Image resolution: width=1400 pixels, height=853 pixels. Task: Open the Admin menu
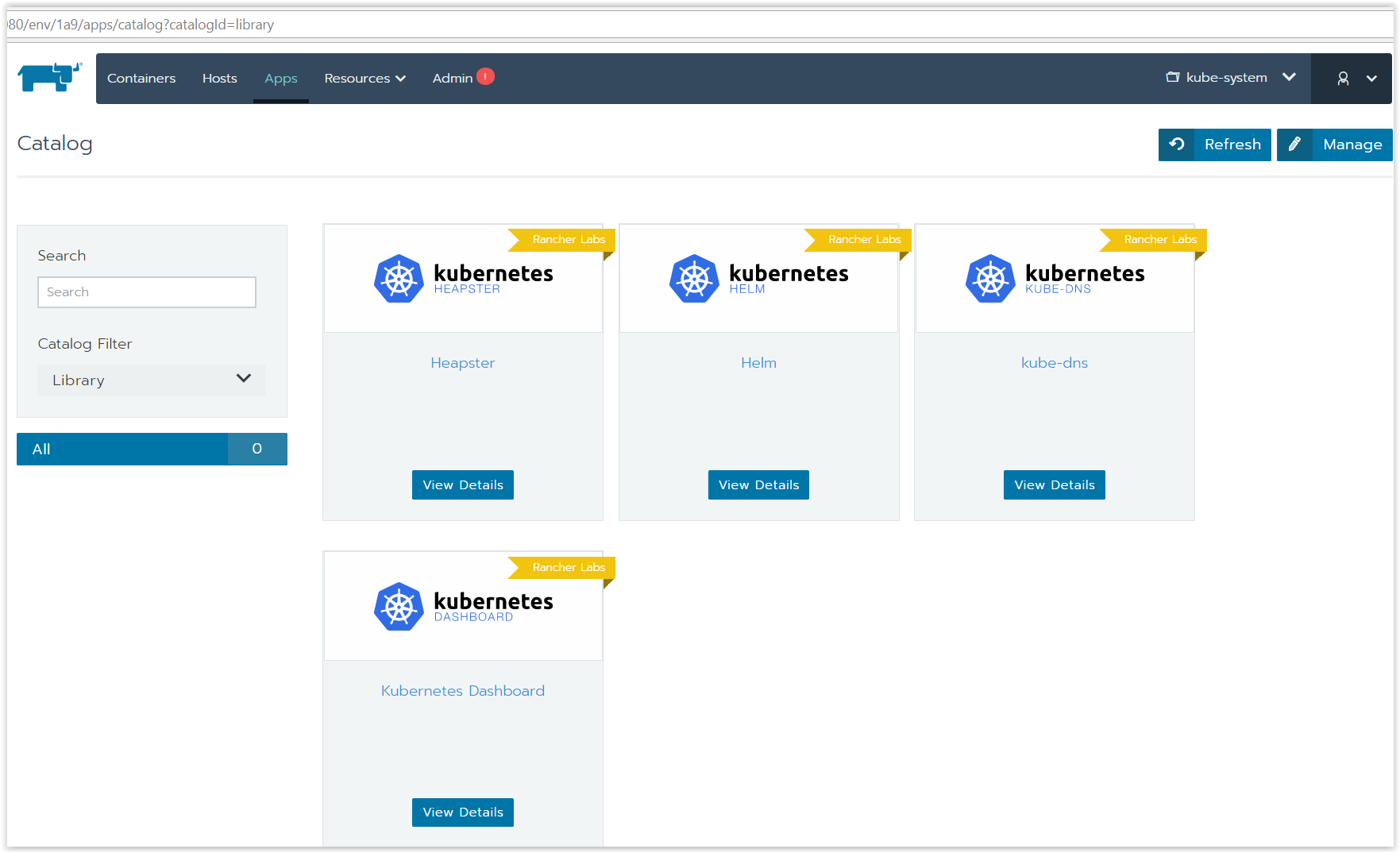pyautogui.click(x=453, y=78)
